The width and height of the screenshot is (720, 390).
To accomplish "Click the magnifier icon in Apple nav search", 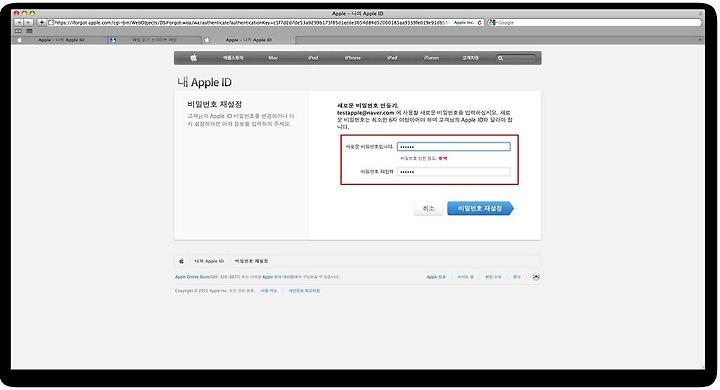I will coord(501,58).
